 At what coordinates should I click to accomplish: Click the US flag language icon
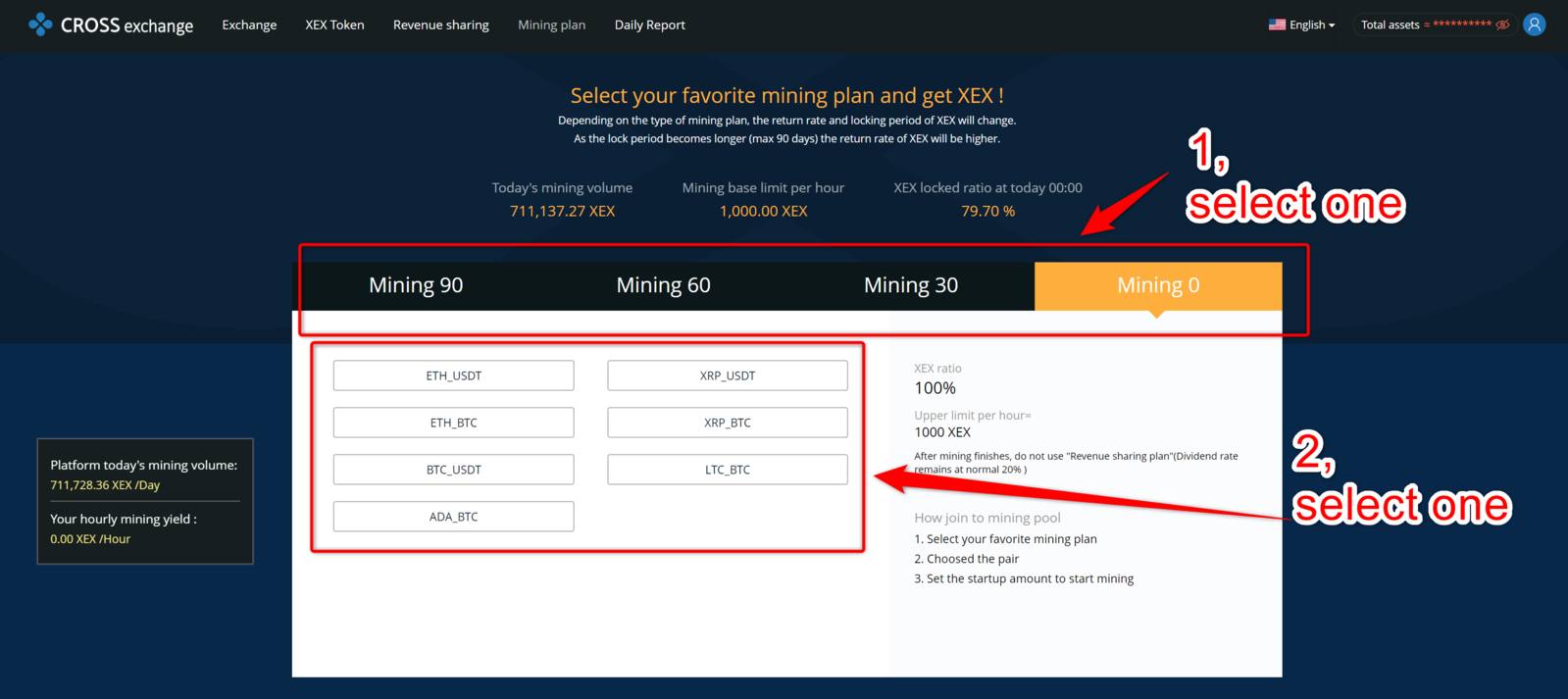coord(1277,25)
